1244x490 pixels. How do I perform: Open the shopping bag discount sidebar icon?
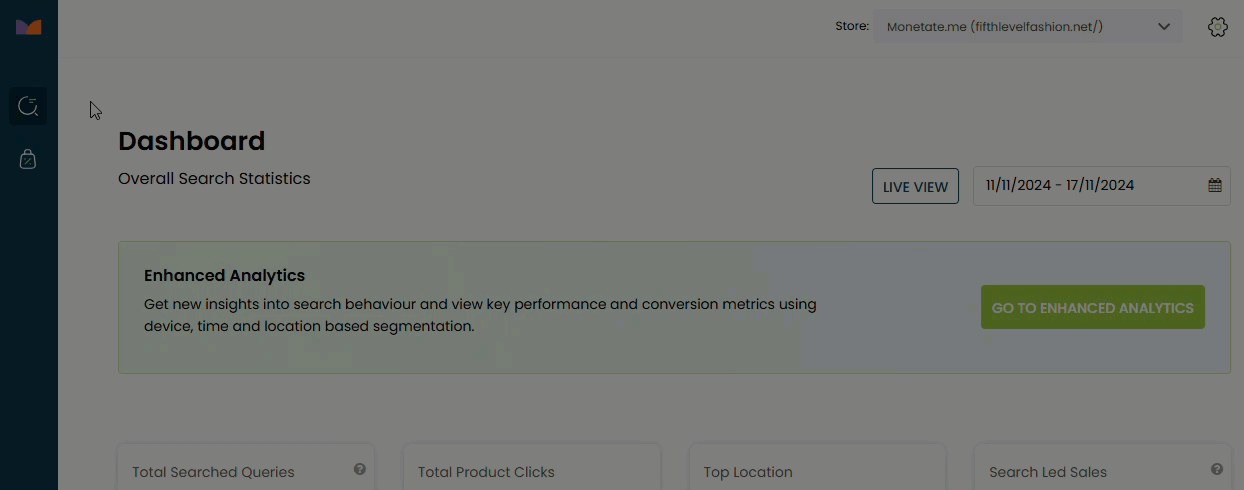coord(28,159)
